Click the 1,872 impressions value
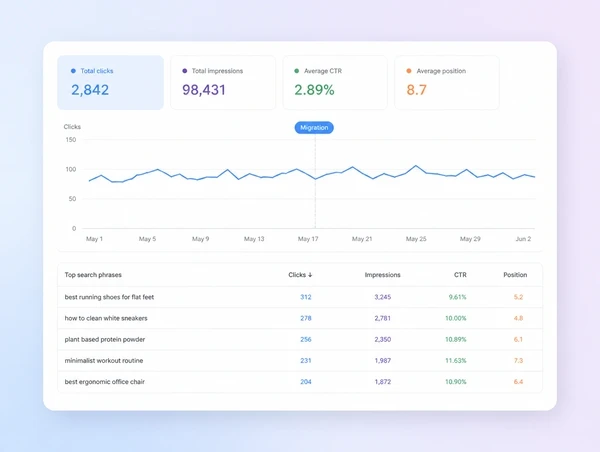 [383, 382]
